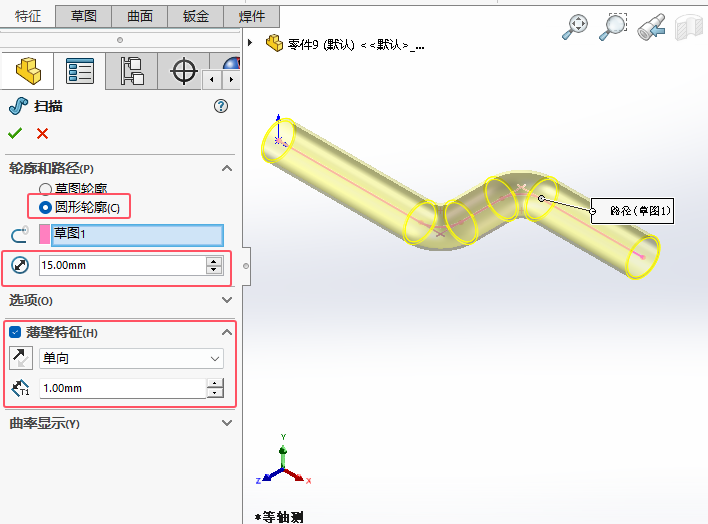The width and height of the screenshot is (708, 524).
Task: Click Previous View icon
Action: 651,27
